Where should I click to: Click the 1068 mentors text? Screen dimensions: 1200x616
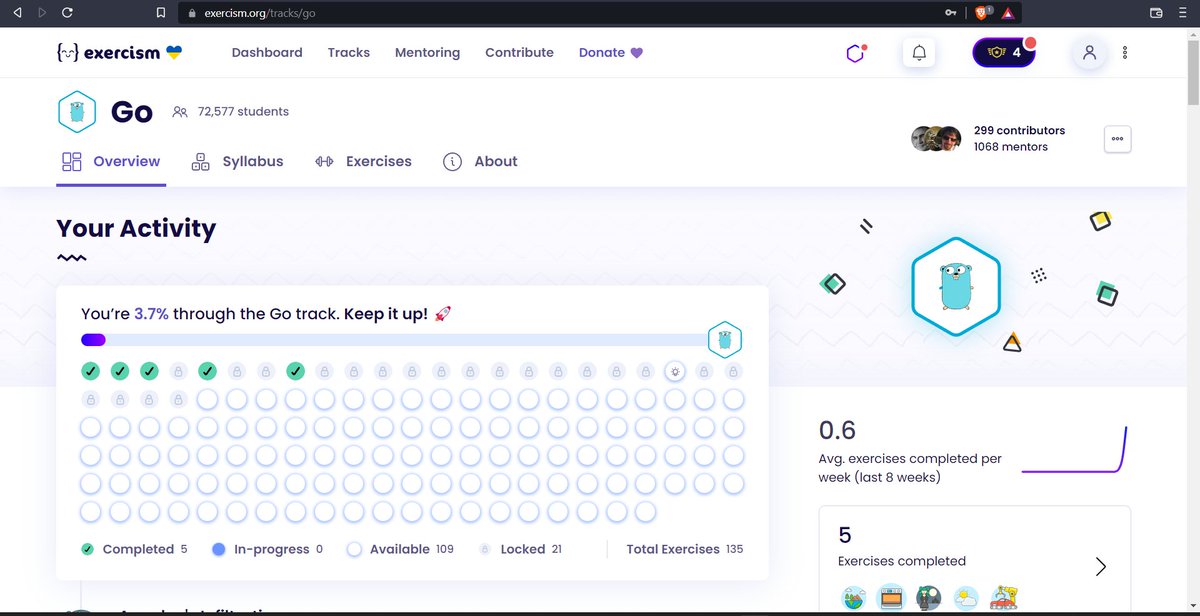point(1010,147)
